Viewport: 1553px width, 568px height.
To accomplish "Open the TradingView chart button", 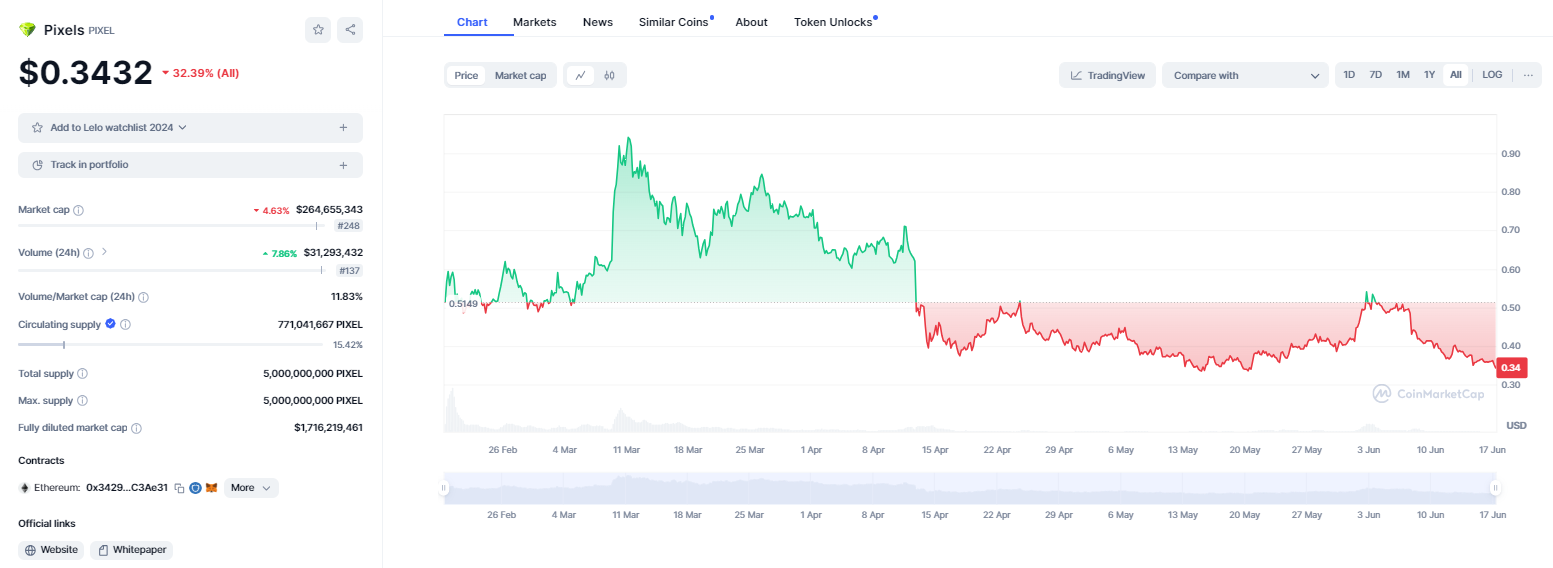I will [1108, 75].
